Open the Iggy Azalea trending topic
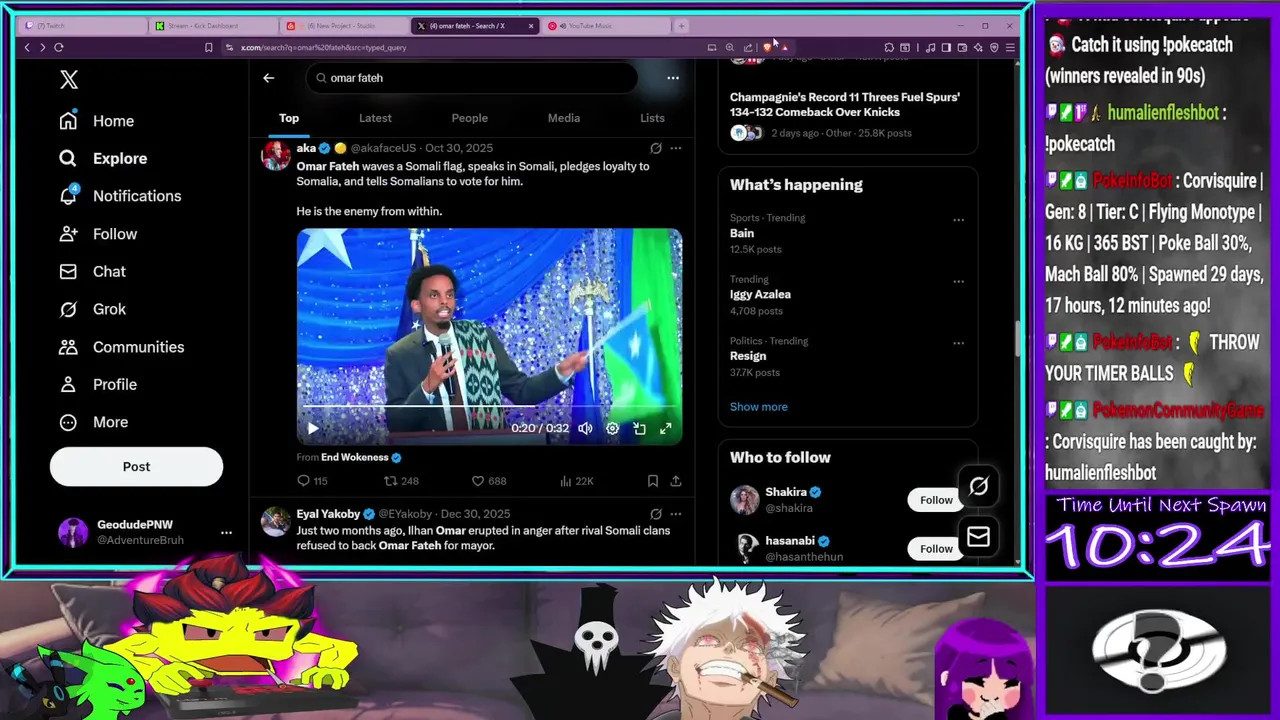Image resolution: width=1280 pixels, height=720 pixels. (x=760, y=295)
